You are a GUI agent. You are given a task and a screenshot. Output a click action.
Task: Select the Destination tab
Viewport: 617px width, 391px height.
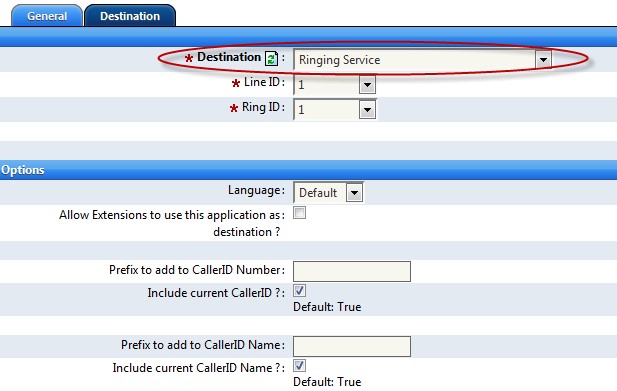coord(130,16)
